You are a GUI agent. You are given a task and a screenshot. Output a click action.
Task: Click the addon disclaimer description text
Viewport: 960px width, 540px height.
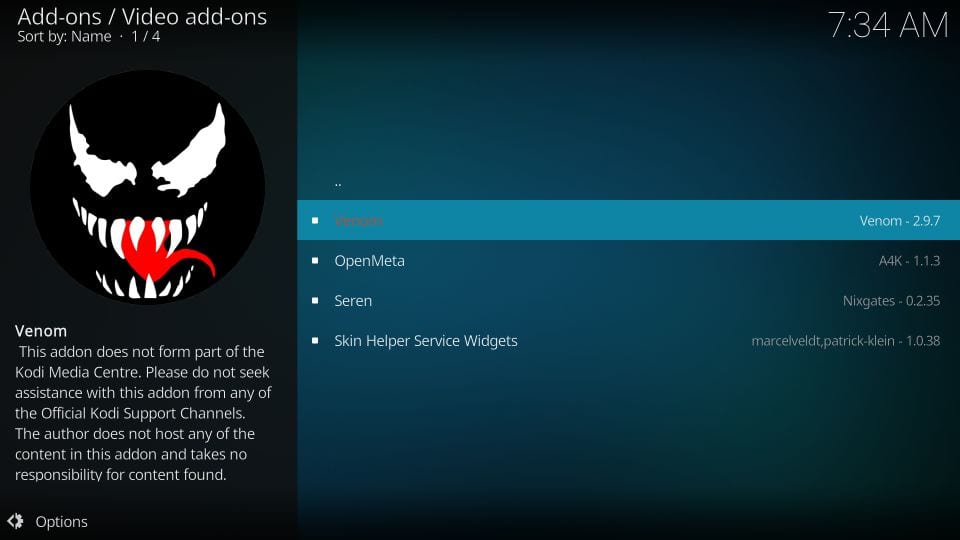pyautogui.click(x=143, y=413)
